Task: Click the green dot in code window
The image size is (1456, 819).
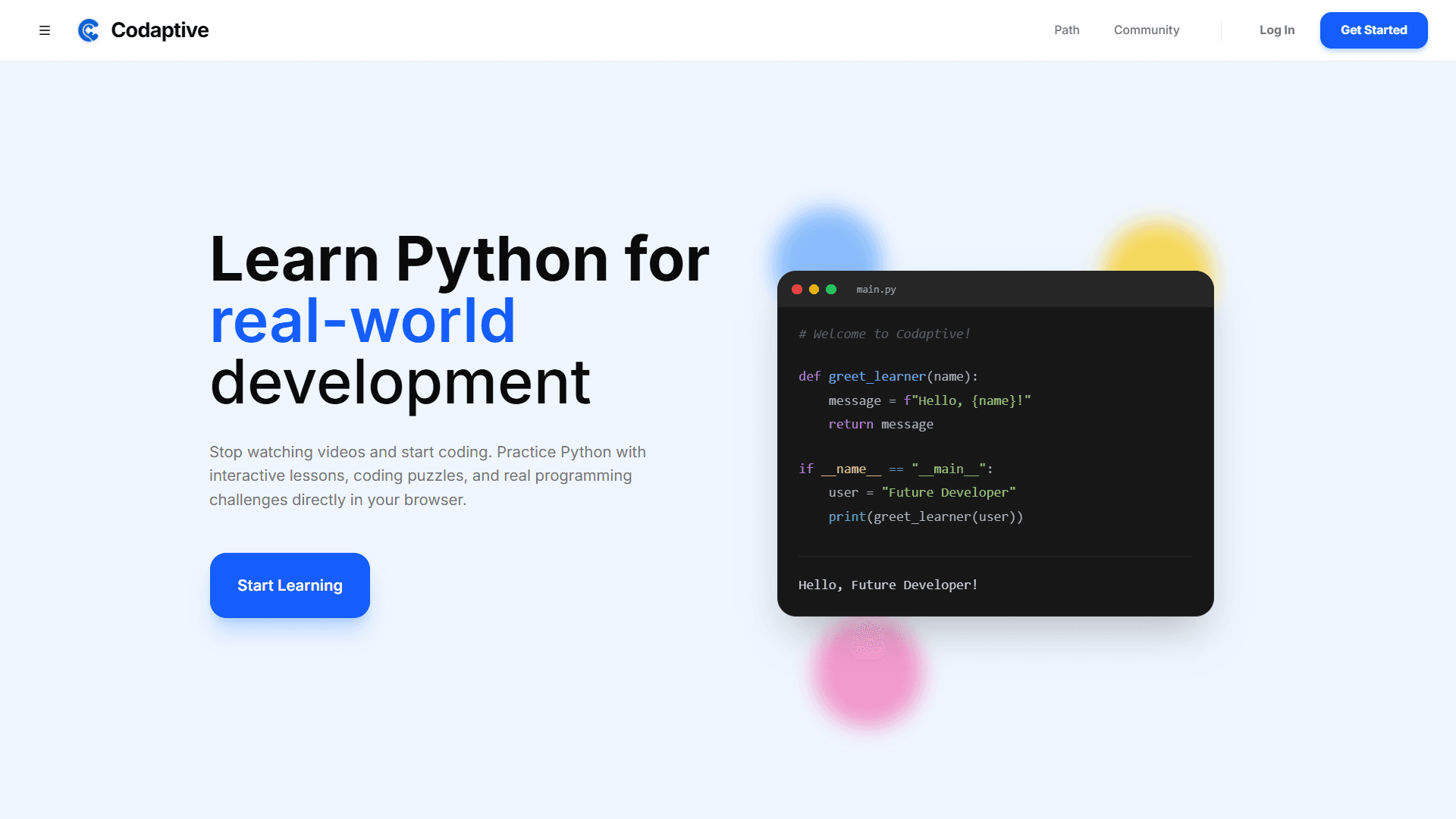Action: click(831, 290)
